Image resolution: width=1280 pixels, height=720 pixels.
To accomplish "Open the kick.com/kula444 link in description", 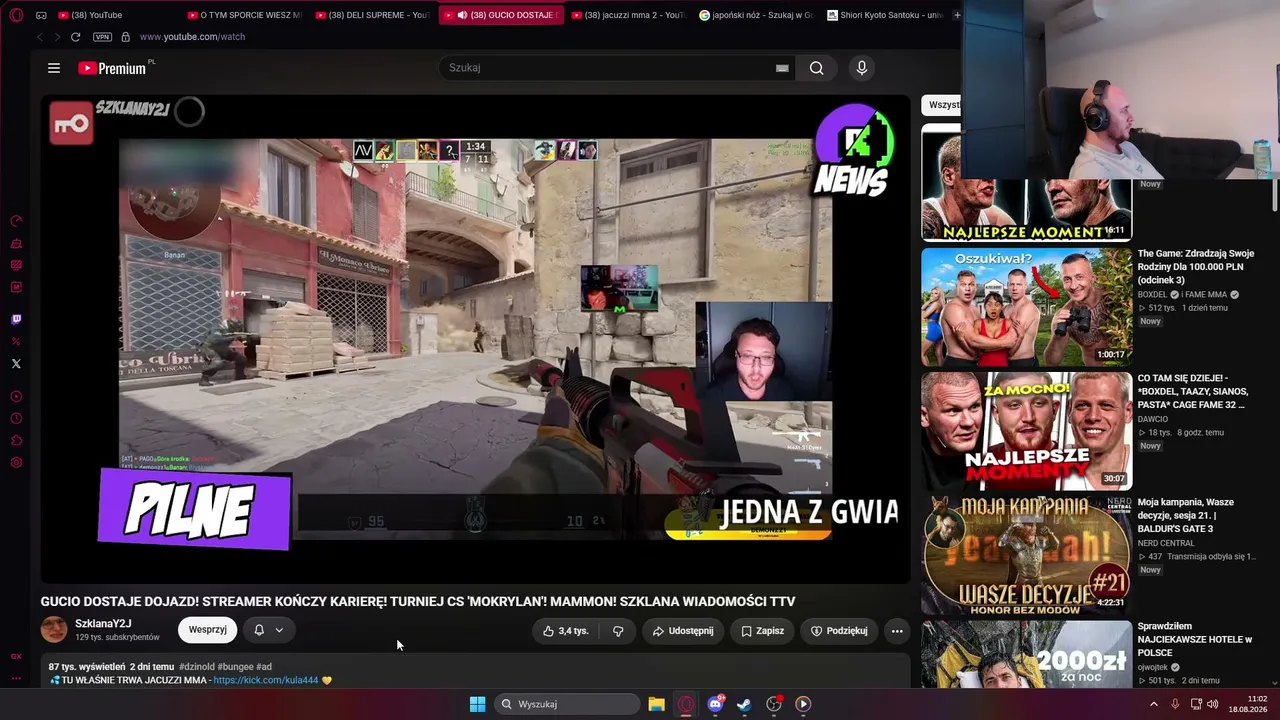I will (265, 680).
